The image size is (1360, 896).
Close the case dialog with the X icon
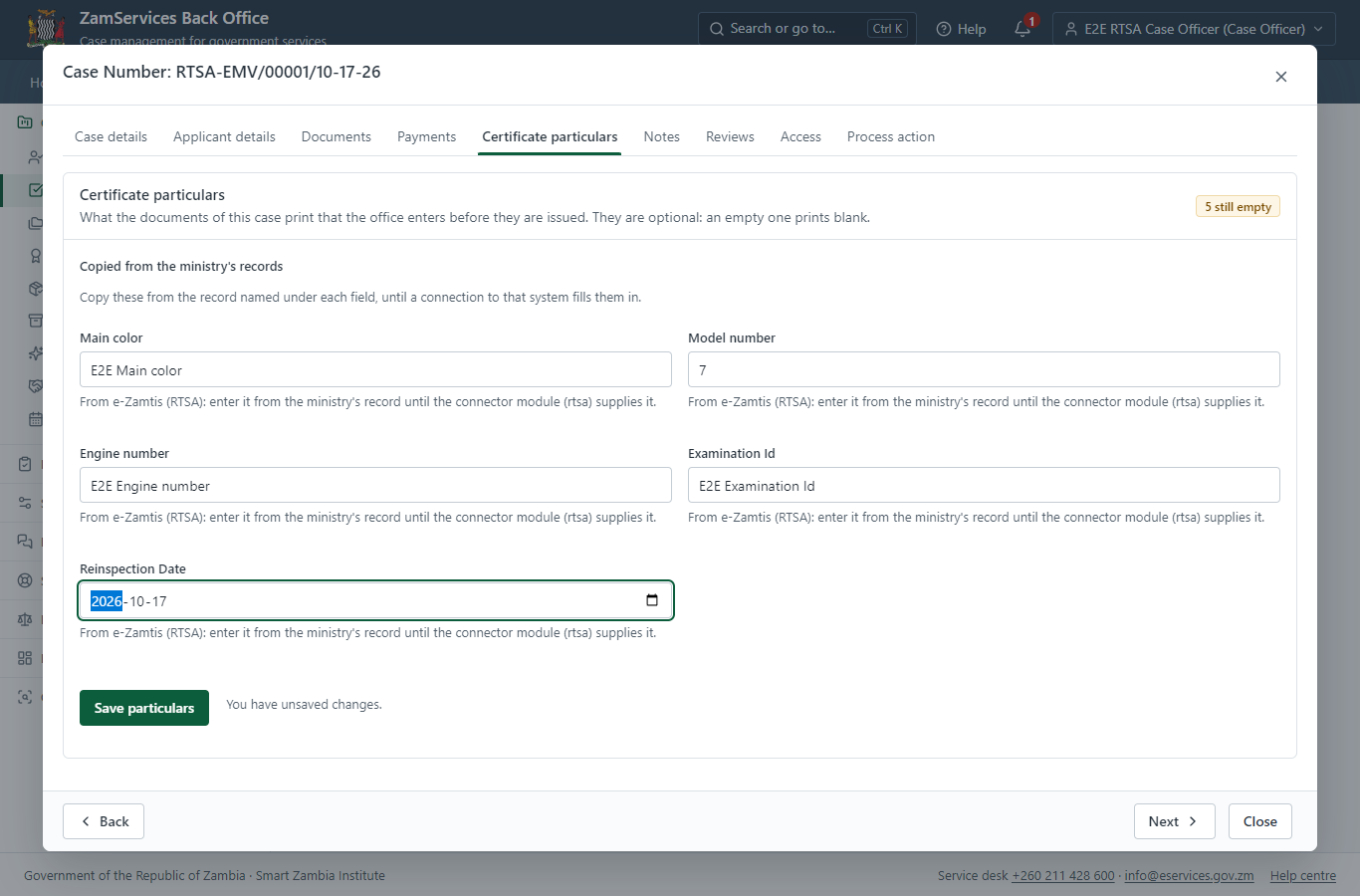1281,77
